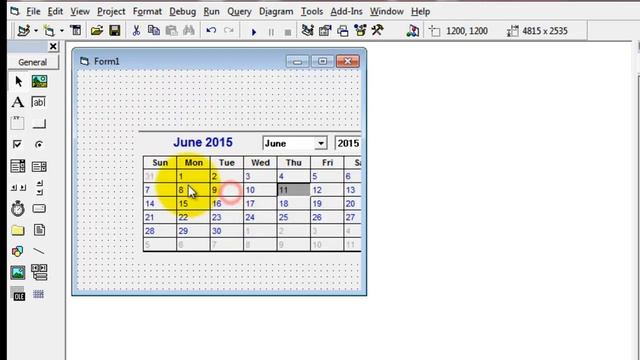Select the ComboBox control tool
Image resolution: width=640 pixels, height=360 pixels.
(x=18, y=166)
